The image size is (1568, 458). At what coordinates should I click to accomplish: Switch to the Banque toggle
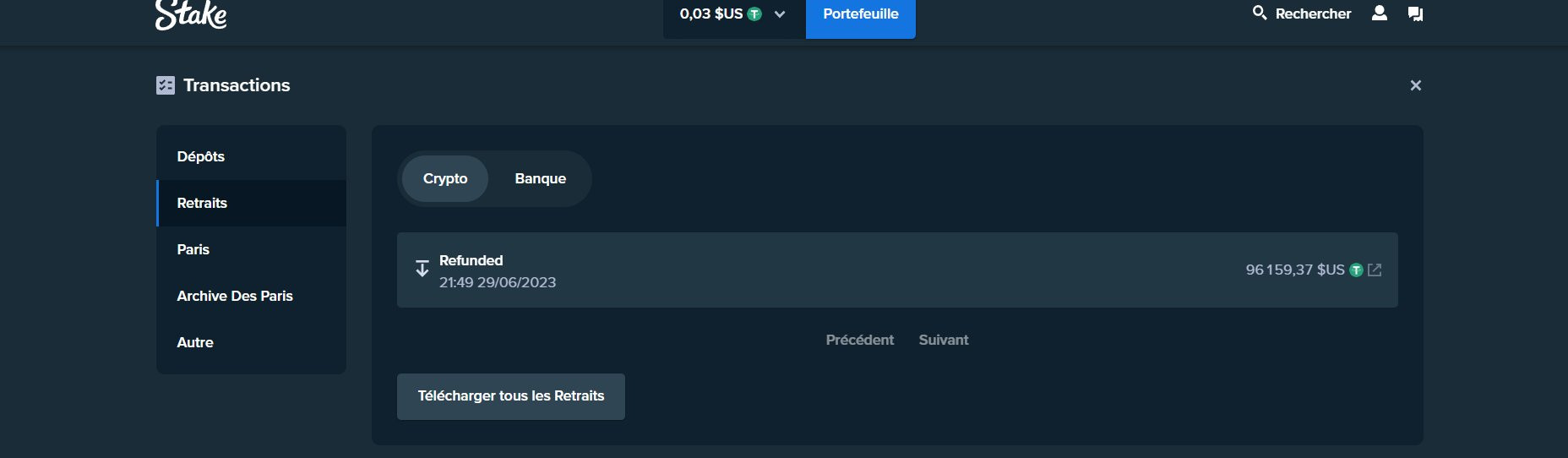[541, 178]
